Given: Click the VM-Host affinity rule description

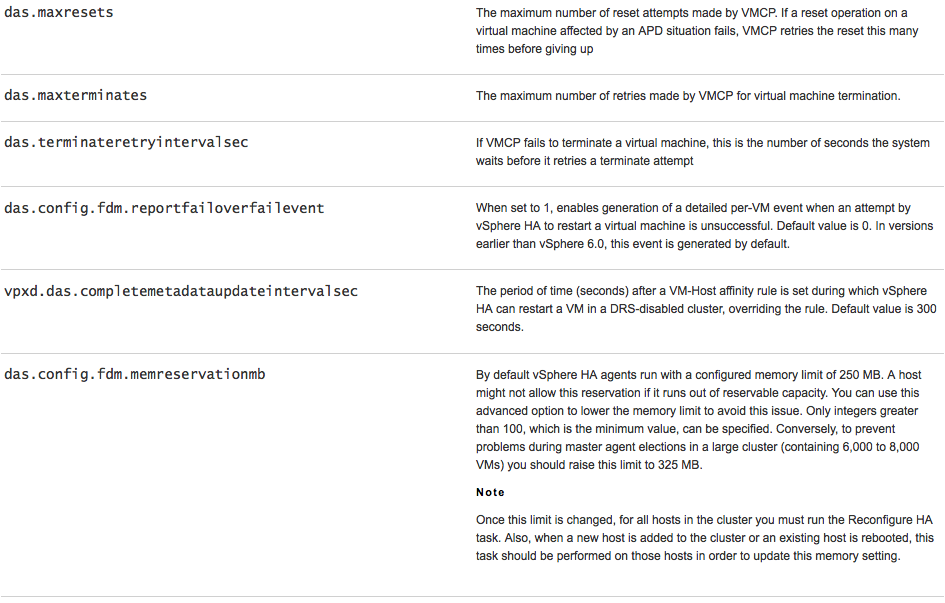Looking at the screenshot, I should coord(706,310).
